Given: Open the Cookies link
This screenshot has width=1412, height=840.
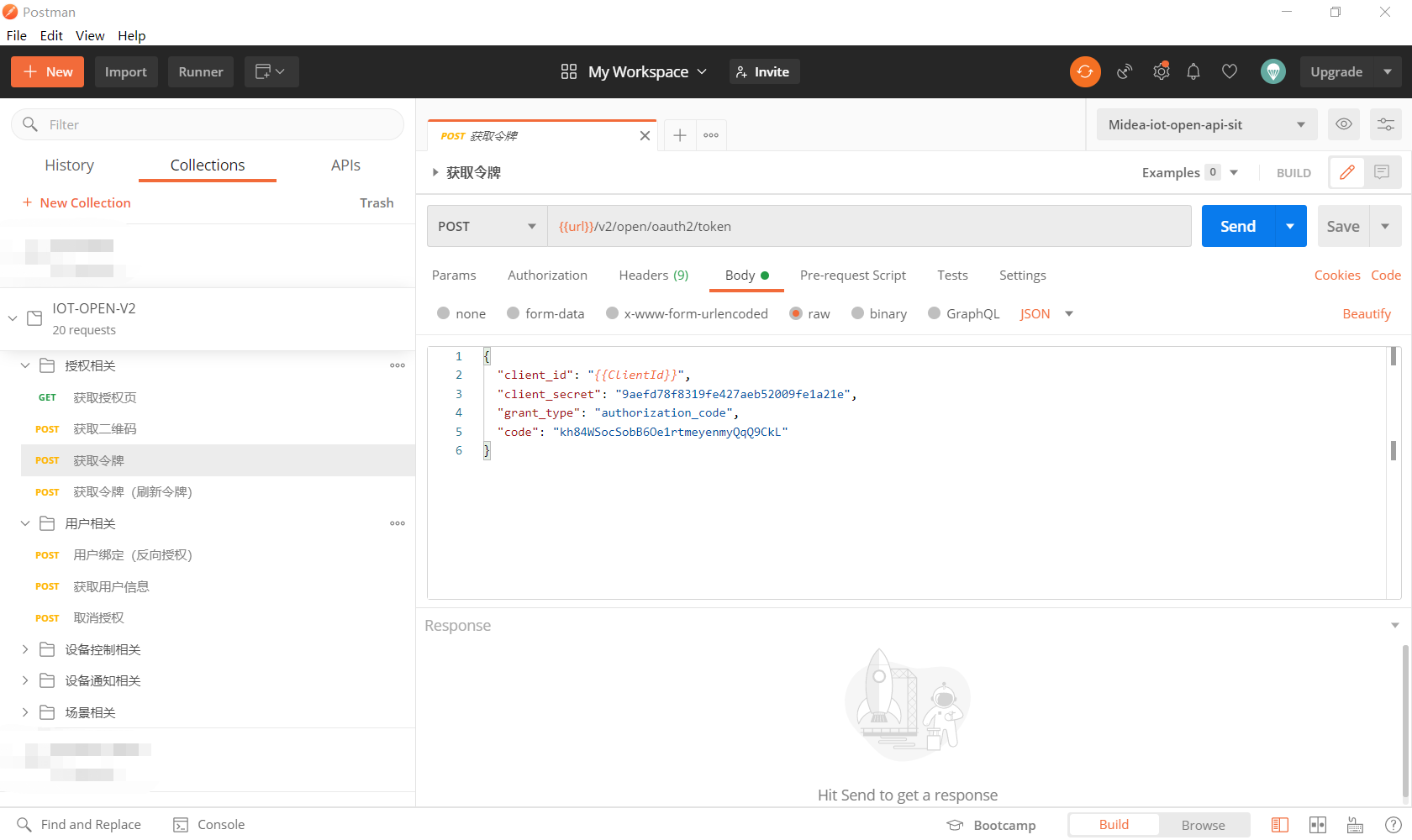Looking at the screenshot, I should click(1337, 276).
